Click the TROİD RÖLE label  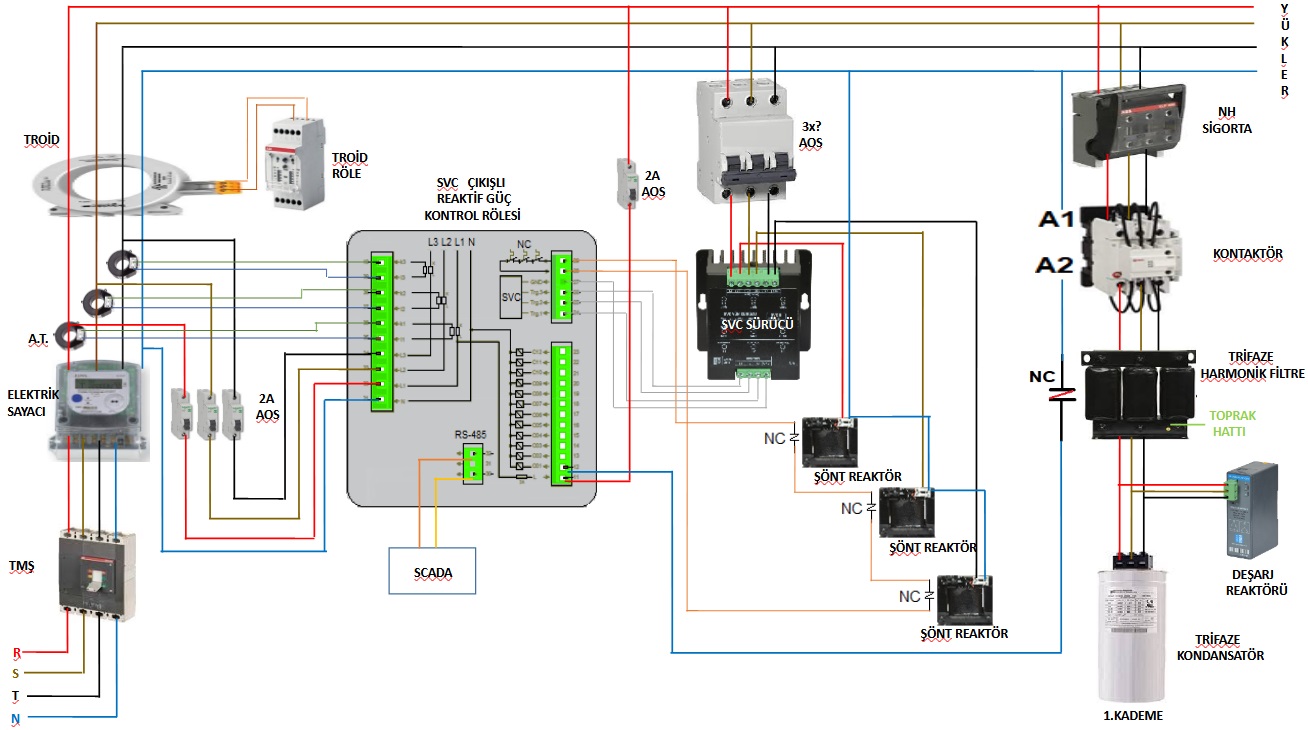(x=349, y=165)
